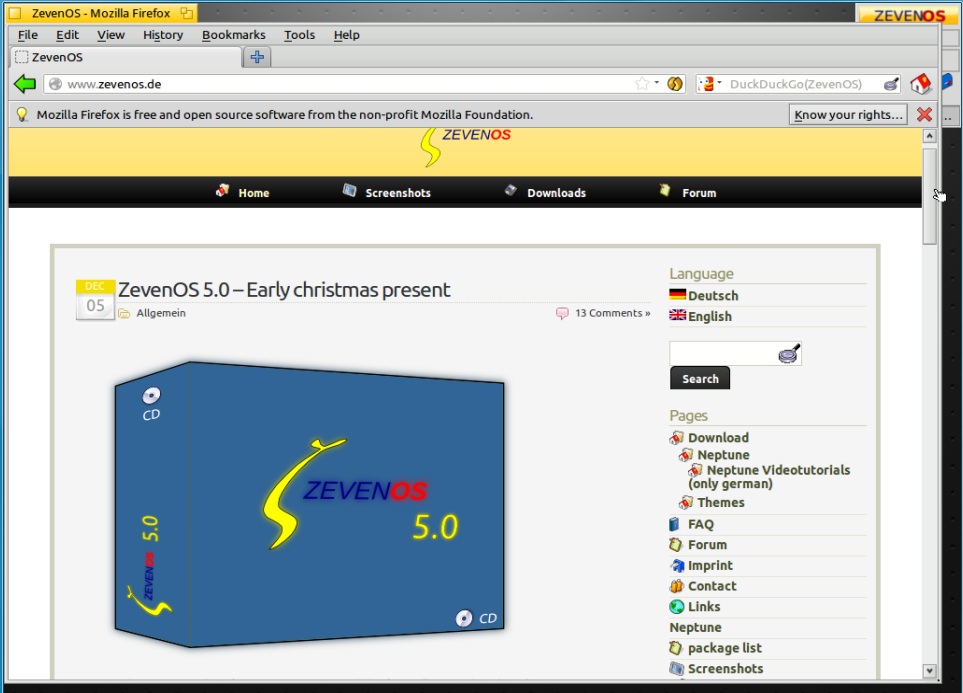Click the site Search button
This screenshot has height=693, width=963.
click(700, 378)
